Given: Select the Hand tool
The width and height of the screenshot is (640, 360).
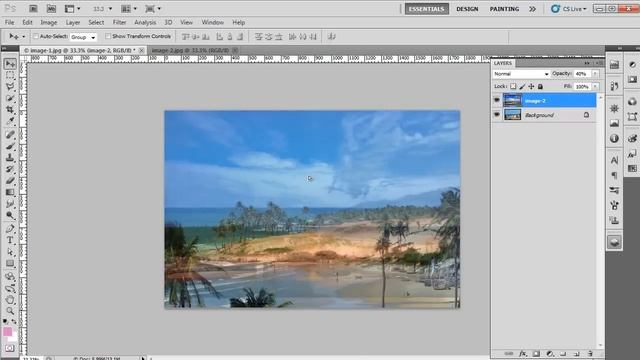Looking at the screenshot, I should [x=10, y=300].
